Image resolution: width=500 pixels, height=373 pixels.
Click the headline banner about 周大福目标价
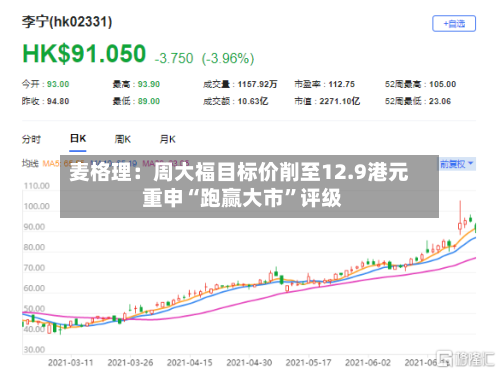pos(249,186)
